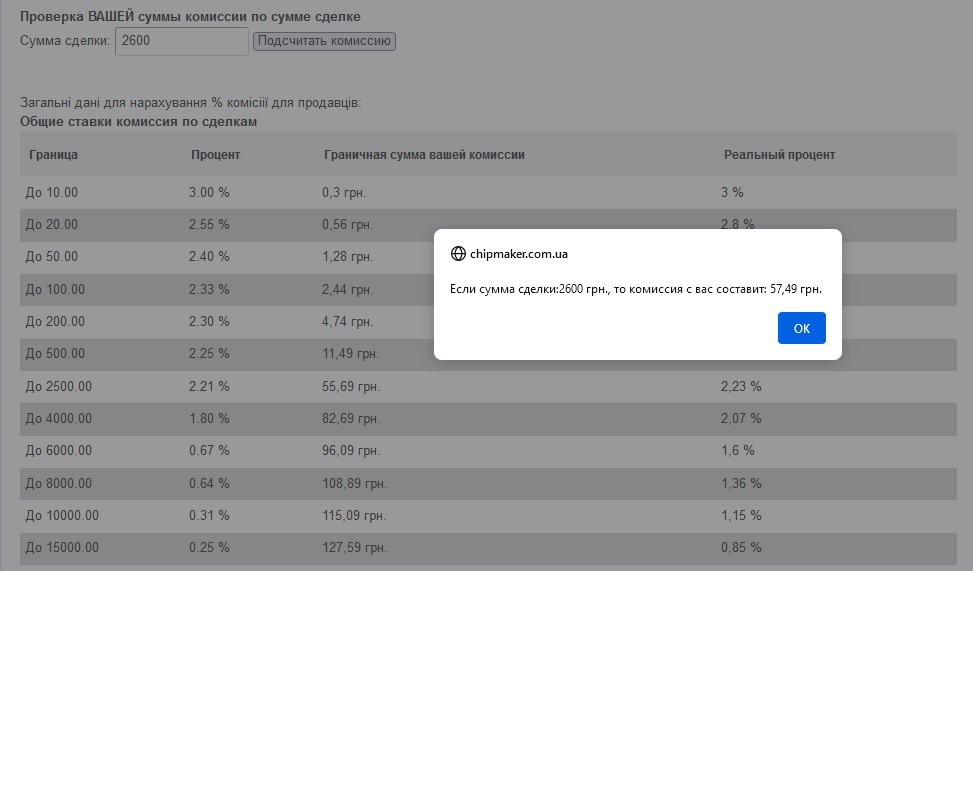Select the 0.31 % percent cell
The width and height of the screenshot is (973, 800).
point(209,516)
